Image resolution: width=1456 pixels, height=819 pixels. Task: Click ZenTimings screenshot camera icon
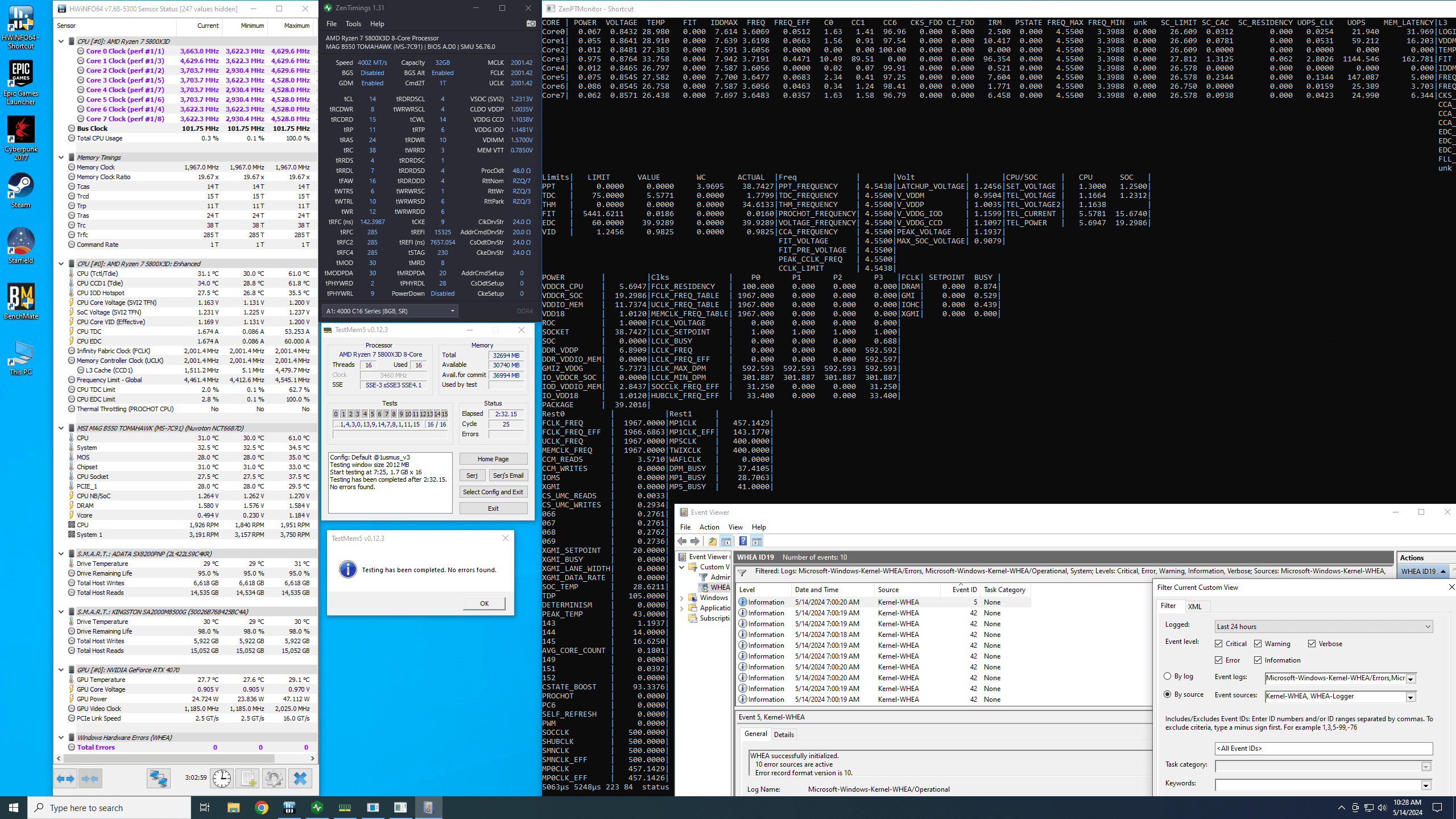tap(531, 23)
